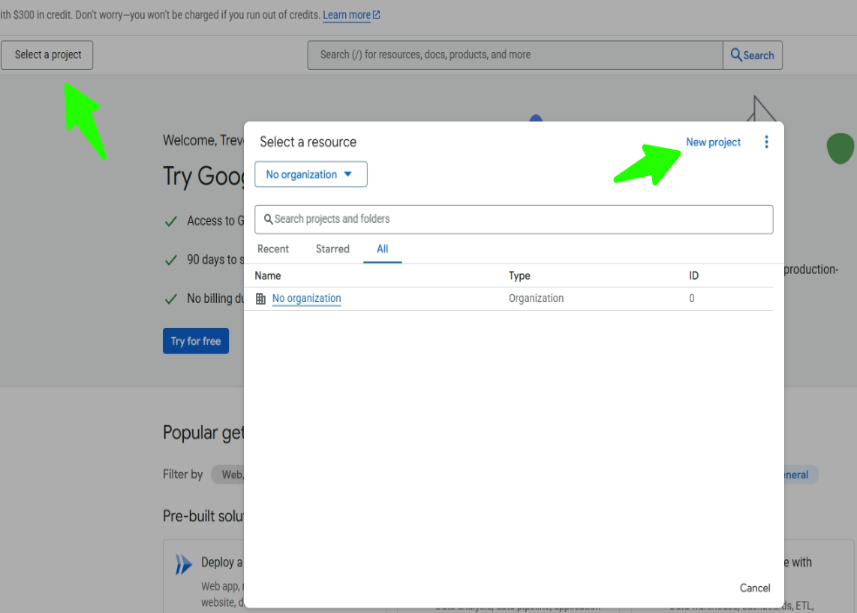857x613 pixels.
Task: Switch to the Recent tab
Action: pyautogui.click(x=273, y=249)
